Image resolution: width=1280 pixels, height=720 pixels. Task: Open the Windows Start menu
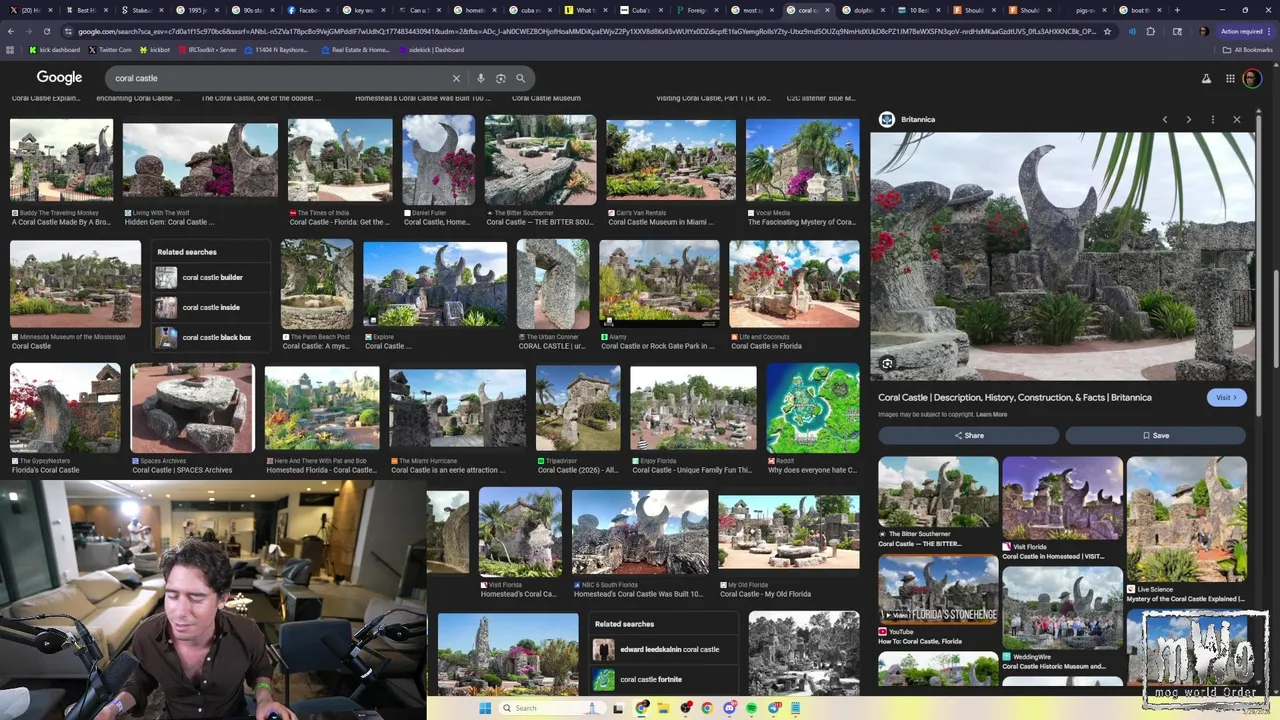pos(485,708)
